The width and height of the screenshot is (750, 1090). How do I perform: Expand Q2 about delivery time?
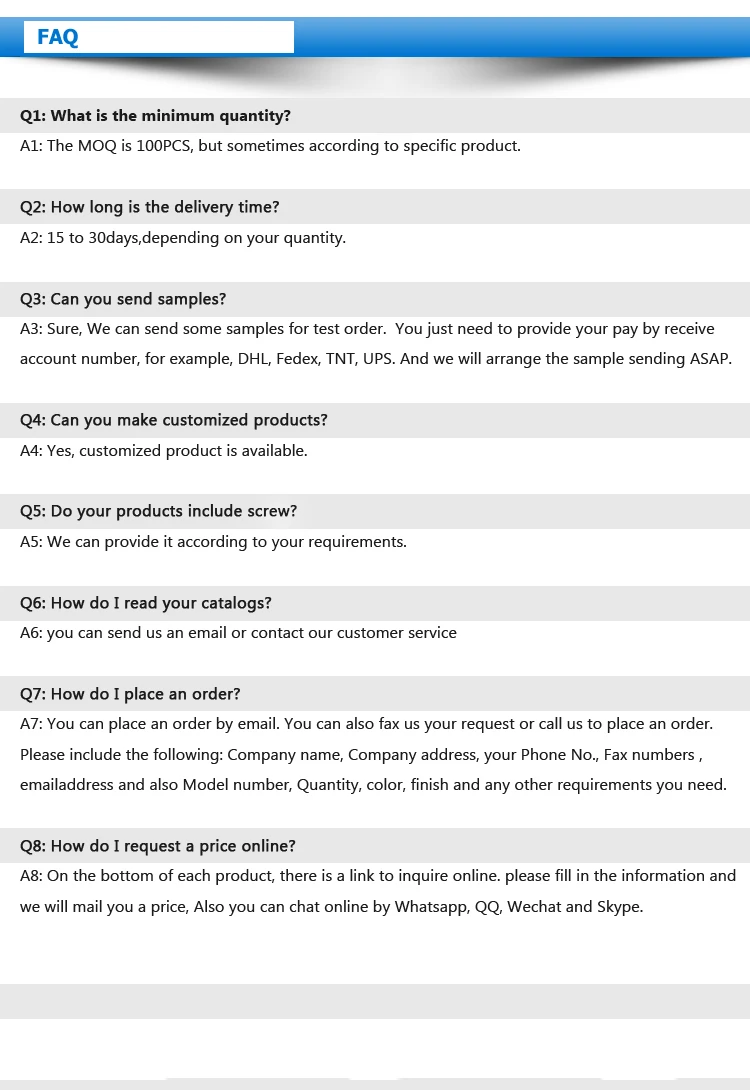pyautogui.click(x=150, y=207)
